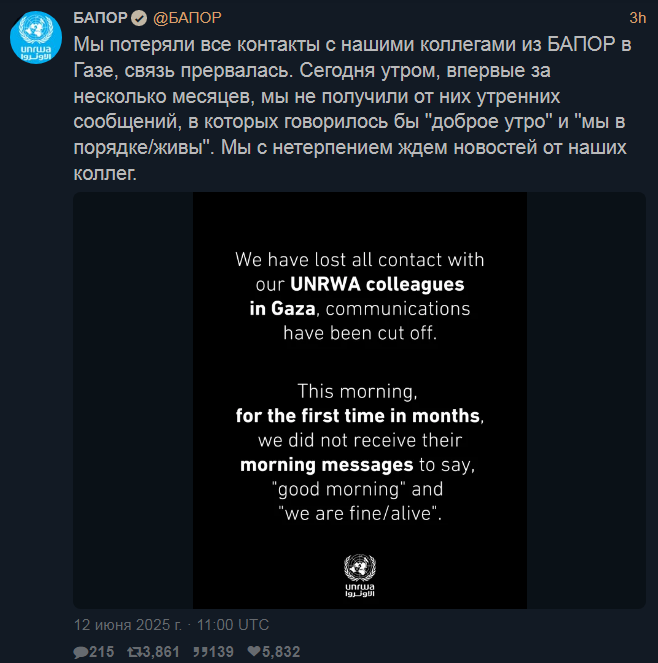Click the reply speech bubble icon
Viewport: 658px width, 663px height.
coord(80,652)
